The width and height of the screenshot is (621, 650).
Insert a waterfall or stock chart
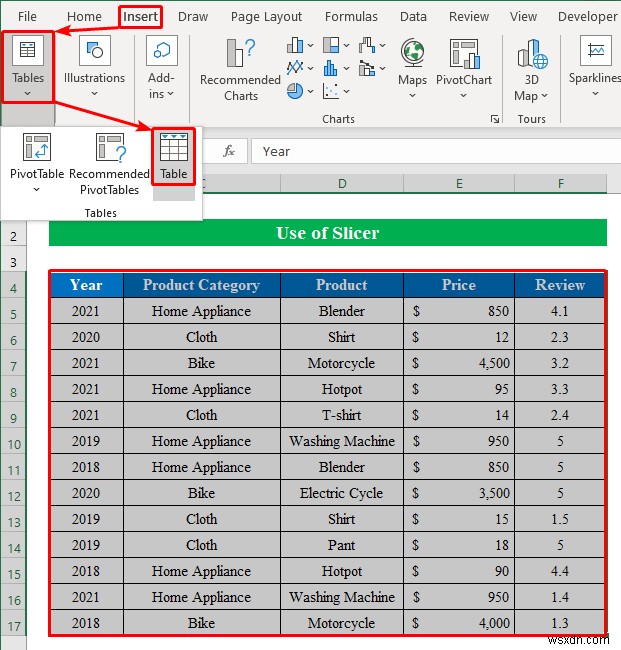pyautogui.click(x=367, y=45)
